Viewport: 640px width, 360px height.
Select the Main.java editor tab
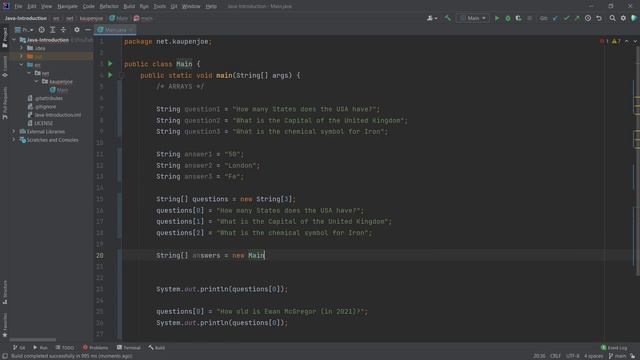[116, 30]
